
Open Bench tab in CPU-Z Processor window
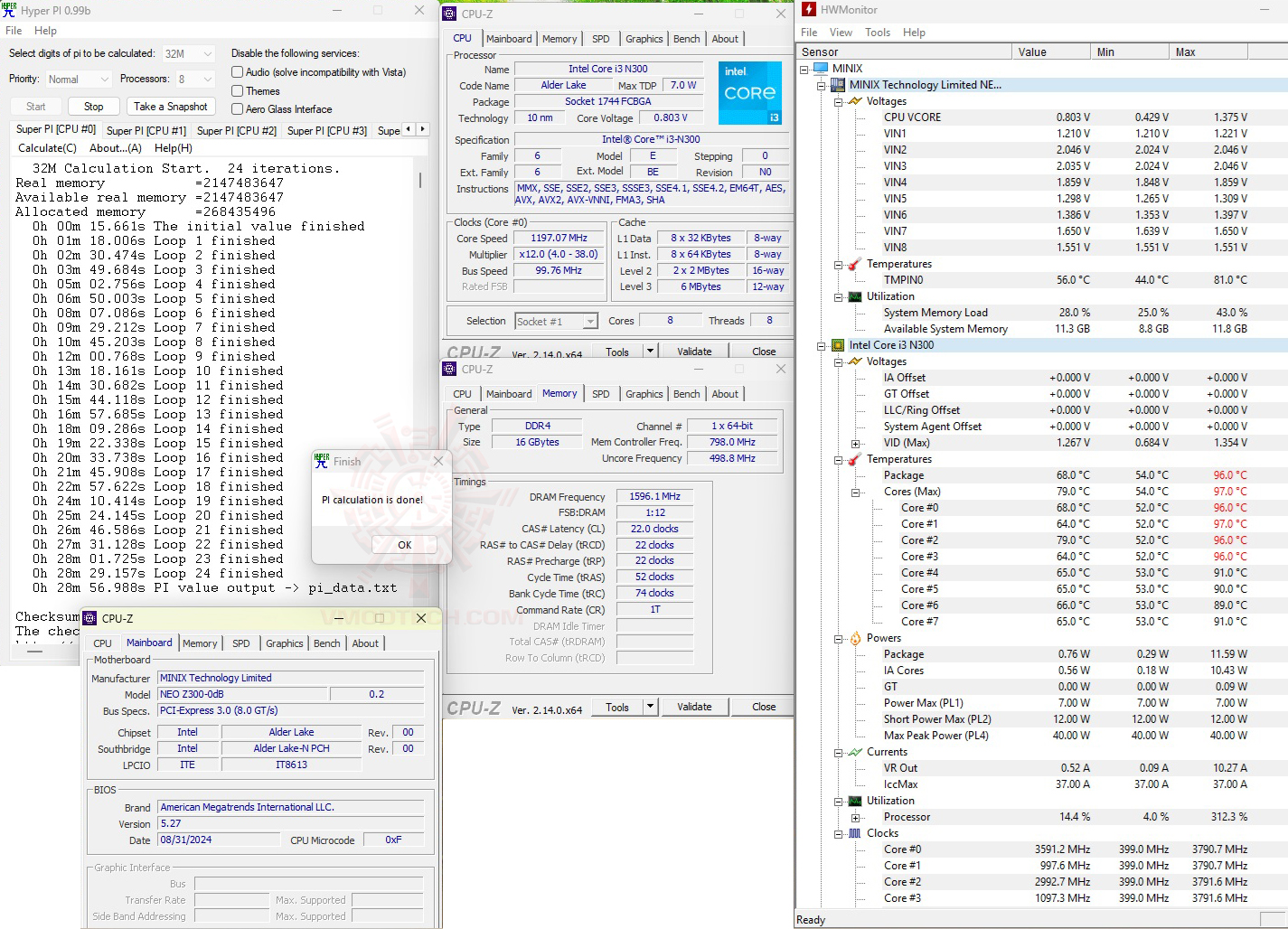point(687,39)
